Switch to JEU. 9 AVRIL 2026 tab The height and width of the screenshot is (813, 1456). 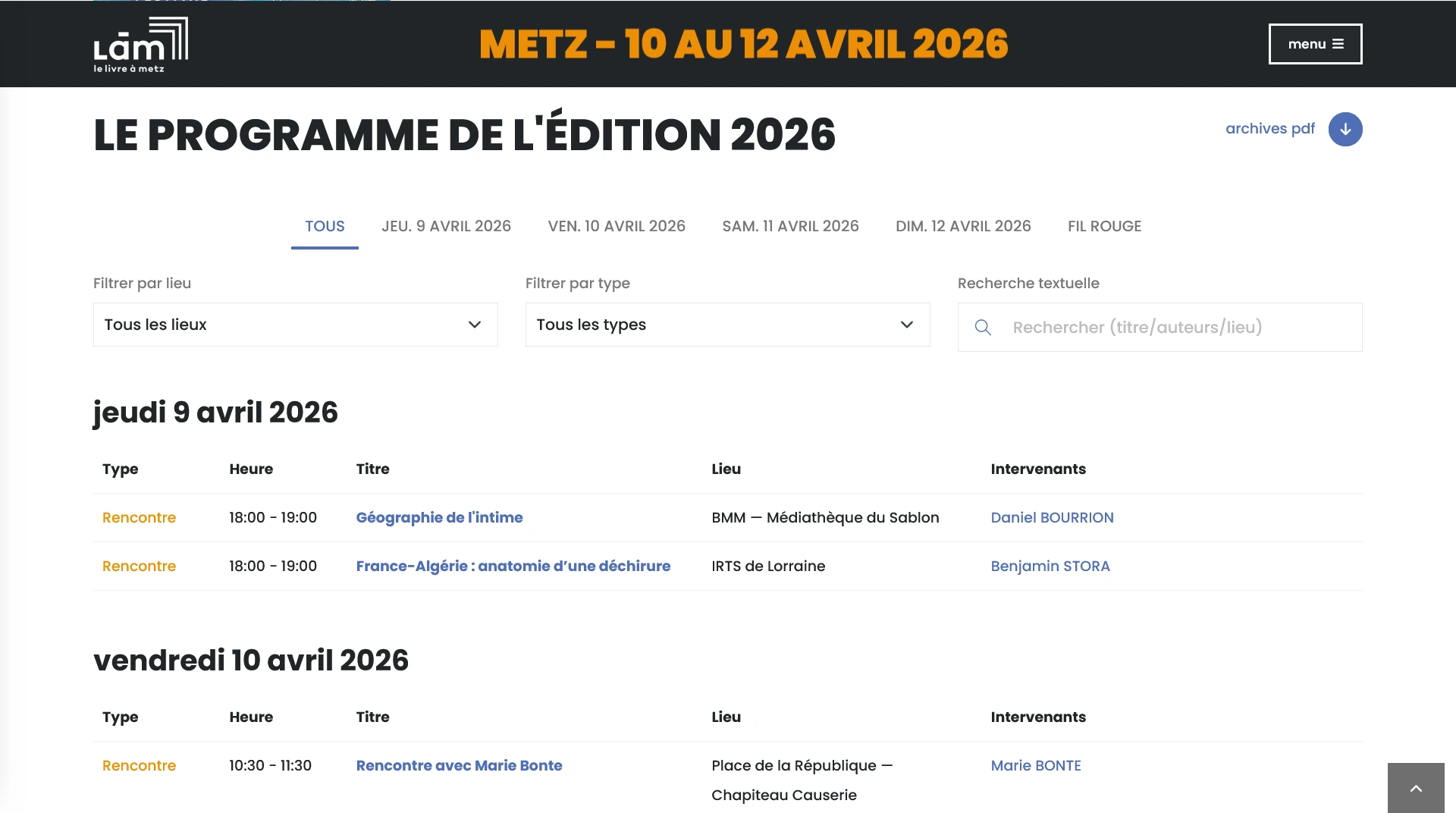point(446,226)
